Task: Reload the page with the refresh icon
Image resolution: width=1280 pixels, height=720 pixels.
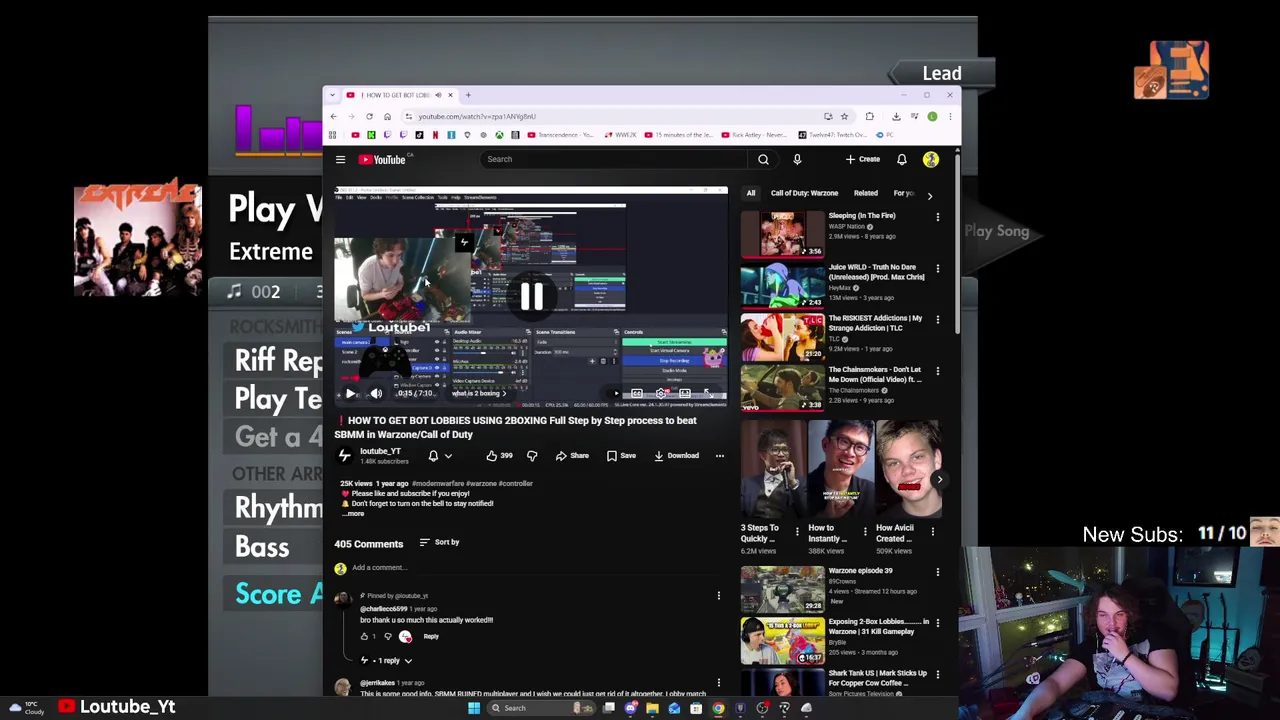Action: (369, 117)
